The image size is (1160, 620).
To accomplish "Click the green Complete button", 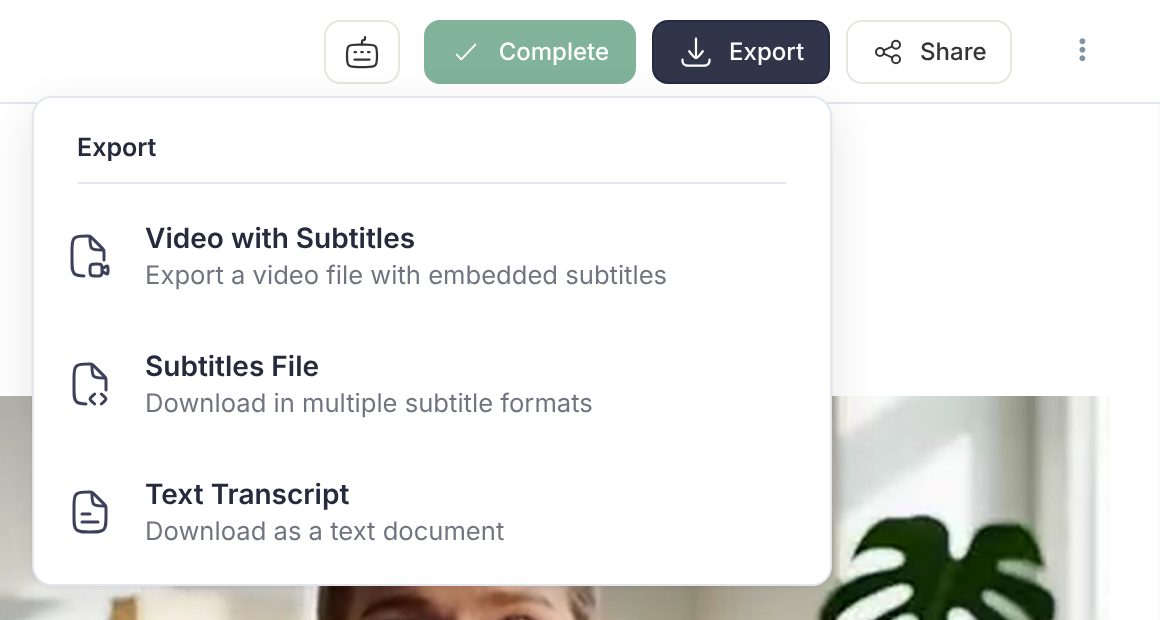I will (x=530, y=52).
